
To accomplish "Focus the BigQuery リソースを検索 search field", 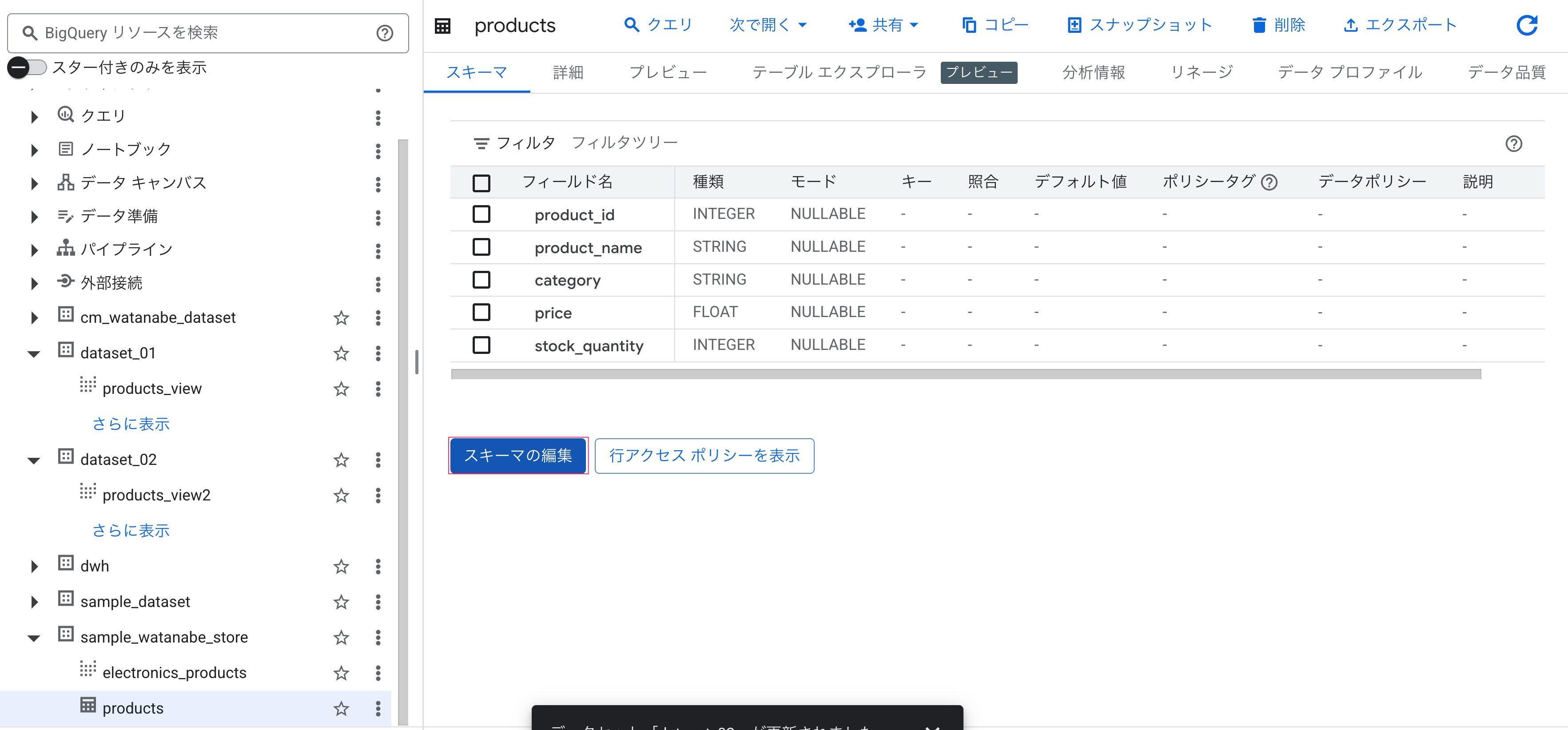I will click(207, 33).
